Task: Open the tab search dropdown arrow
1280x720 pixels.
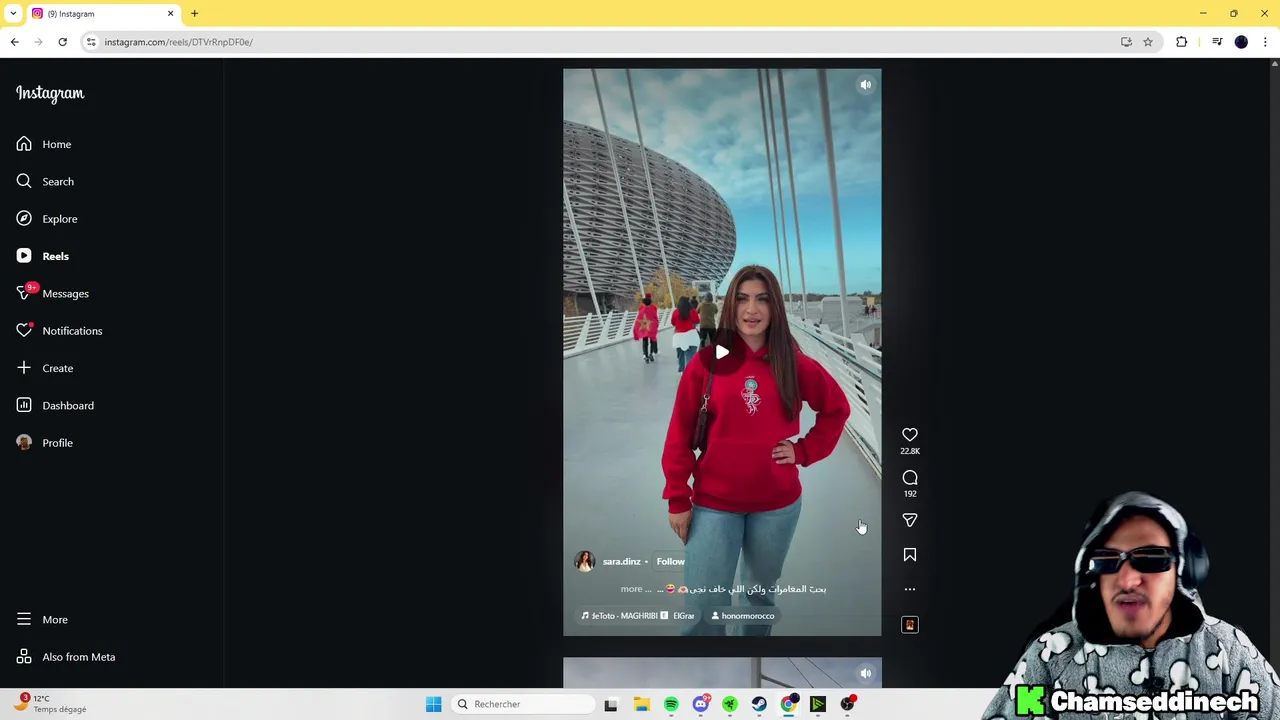Action: point(13,13)
